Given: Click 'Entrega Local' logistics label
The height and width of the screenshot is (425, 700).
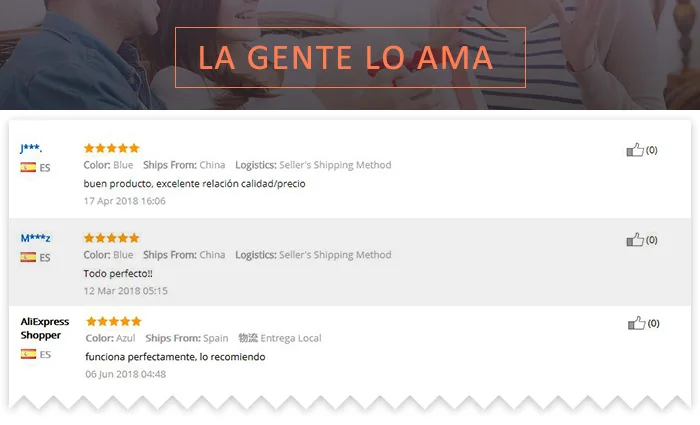Looking at the screenshot, I should coord(291,338).
